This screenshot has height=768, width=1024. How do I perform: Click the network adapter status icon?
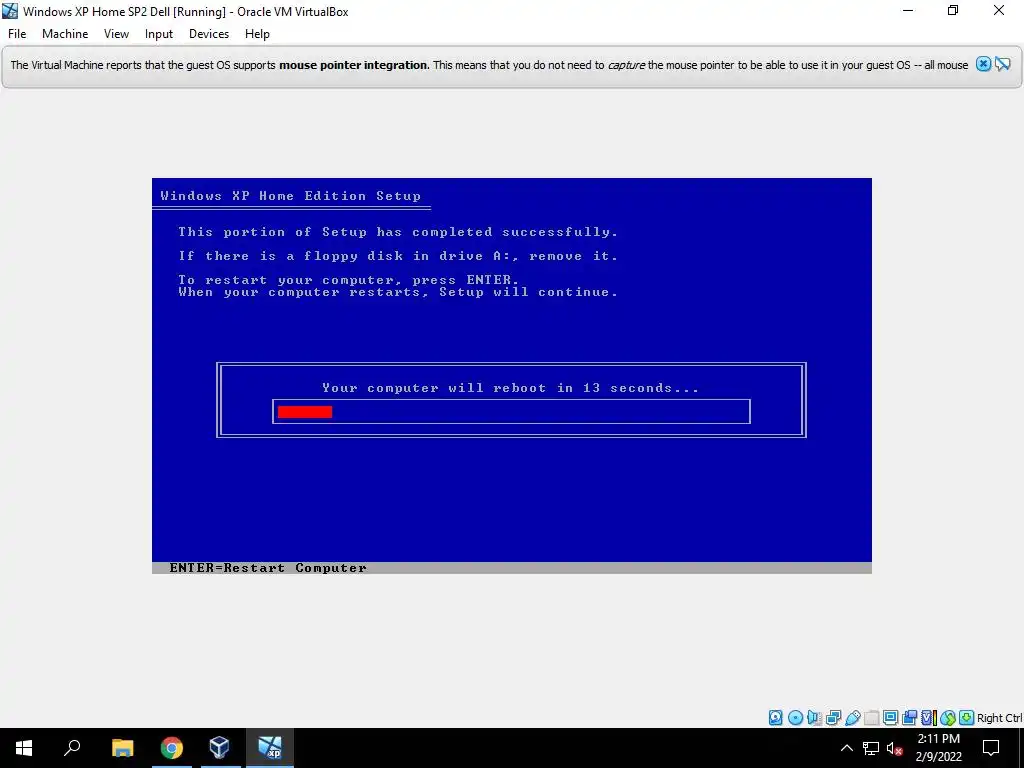coord(833,718)
